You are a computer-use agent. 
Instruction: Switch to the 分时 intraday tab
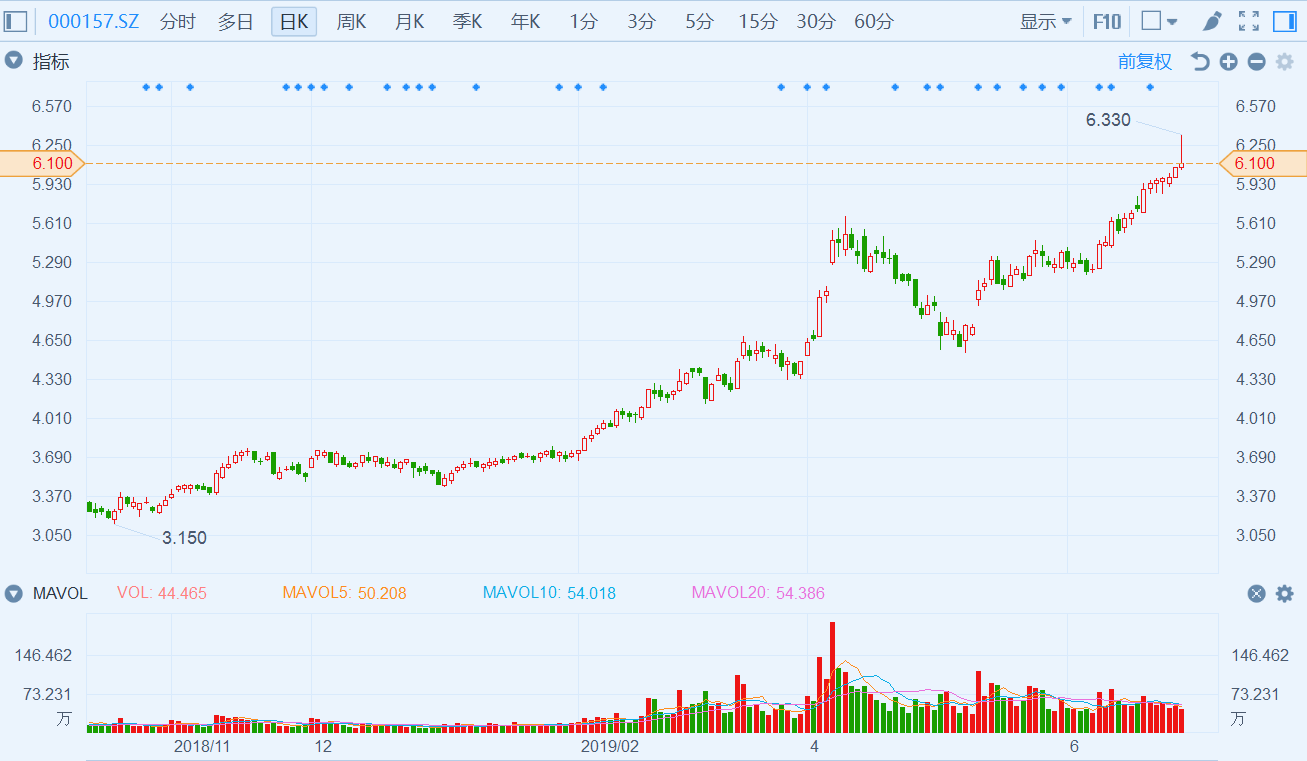tap(178, 21)
